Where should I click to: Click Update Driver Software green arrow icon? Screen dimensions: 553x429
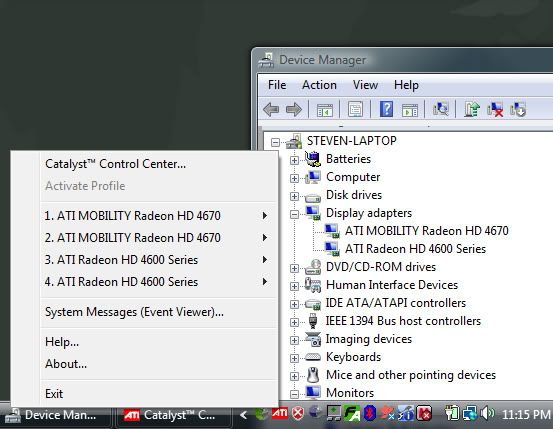point(472,109)
